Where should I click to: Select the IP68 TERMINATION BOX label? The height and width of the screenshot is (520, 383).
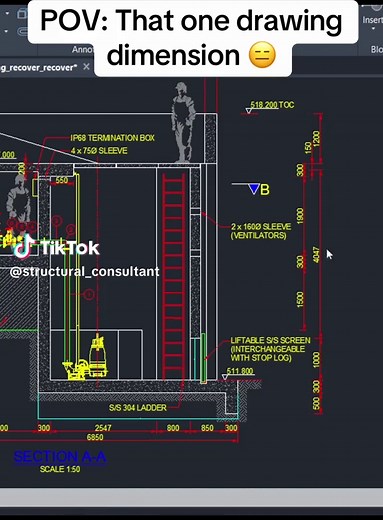click(112, 138)
